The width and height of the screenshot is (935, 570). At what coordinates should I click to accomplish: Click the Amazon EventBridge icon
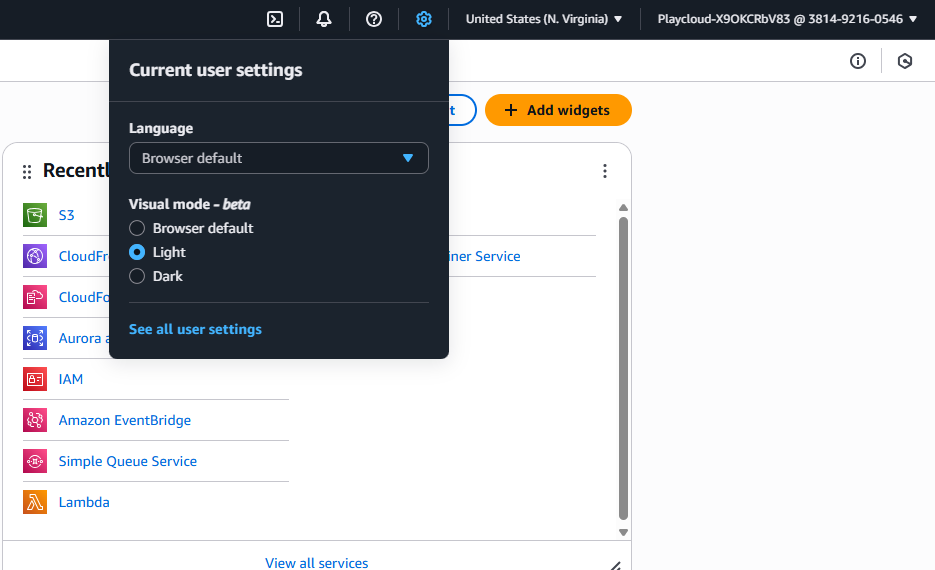click(35, 420)
